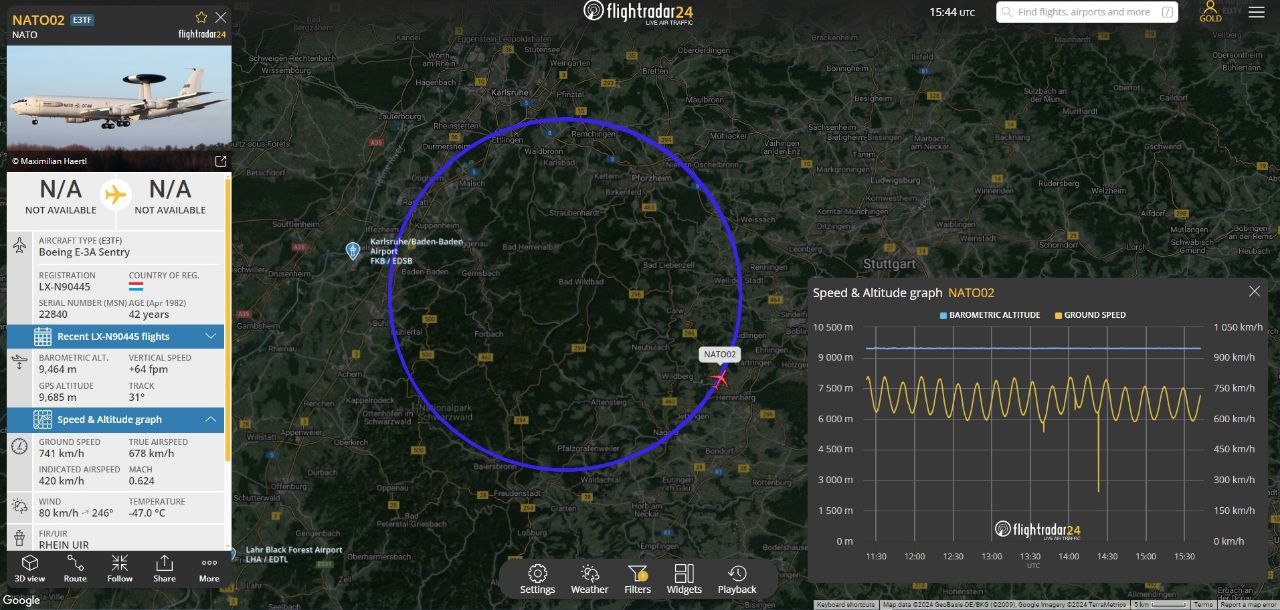
Task: Click the registration LX-N90445 value
Action: point(65,287)
